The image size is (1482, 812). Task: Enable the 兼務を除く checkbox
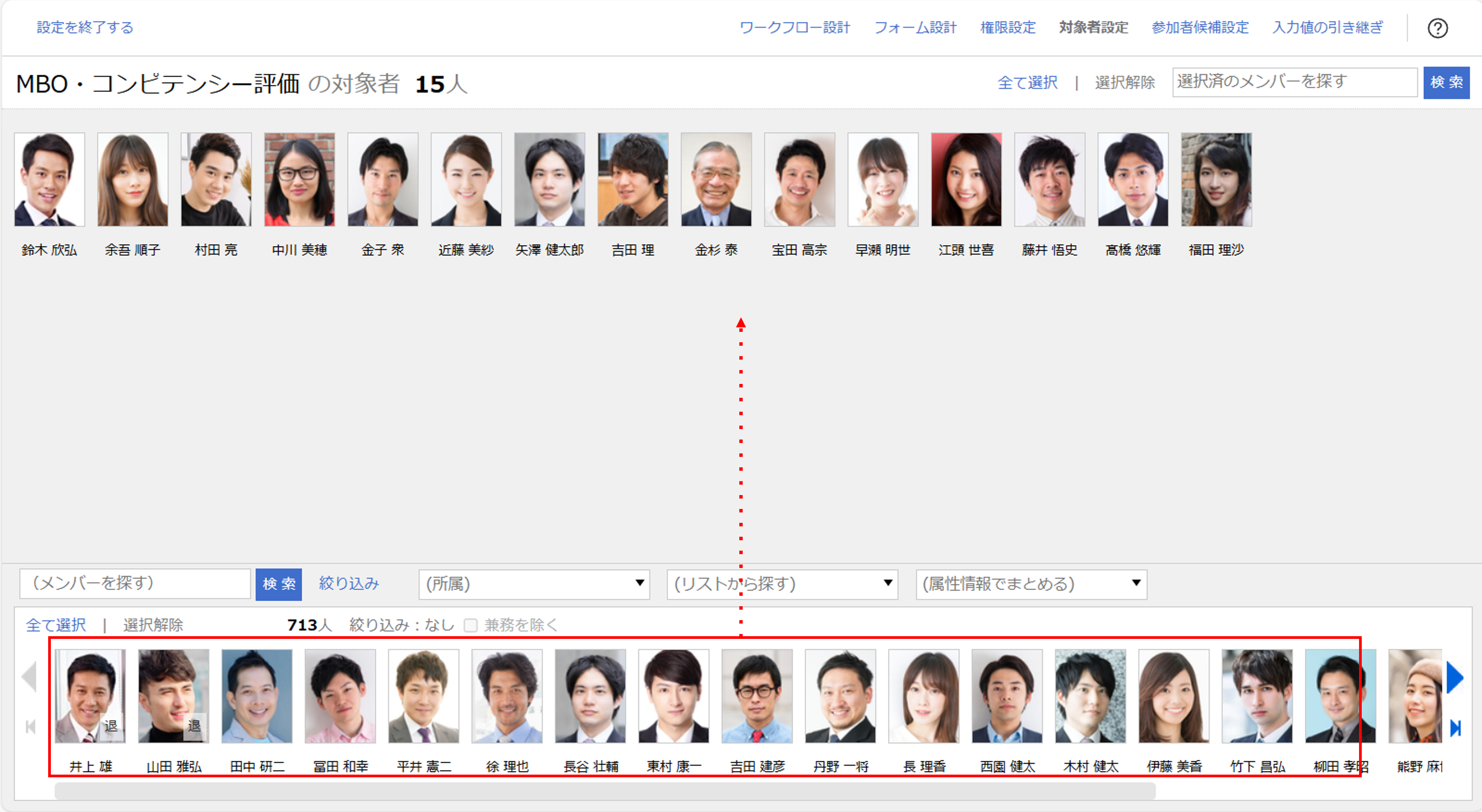pyautogui.click(x=471, y=625)
